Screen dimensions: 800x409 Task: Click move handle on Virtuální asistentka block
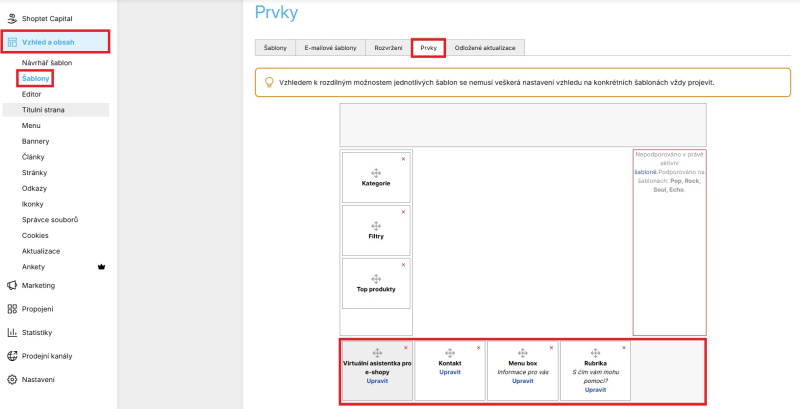377,353
